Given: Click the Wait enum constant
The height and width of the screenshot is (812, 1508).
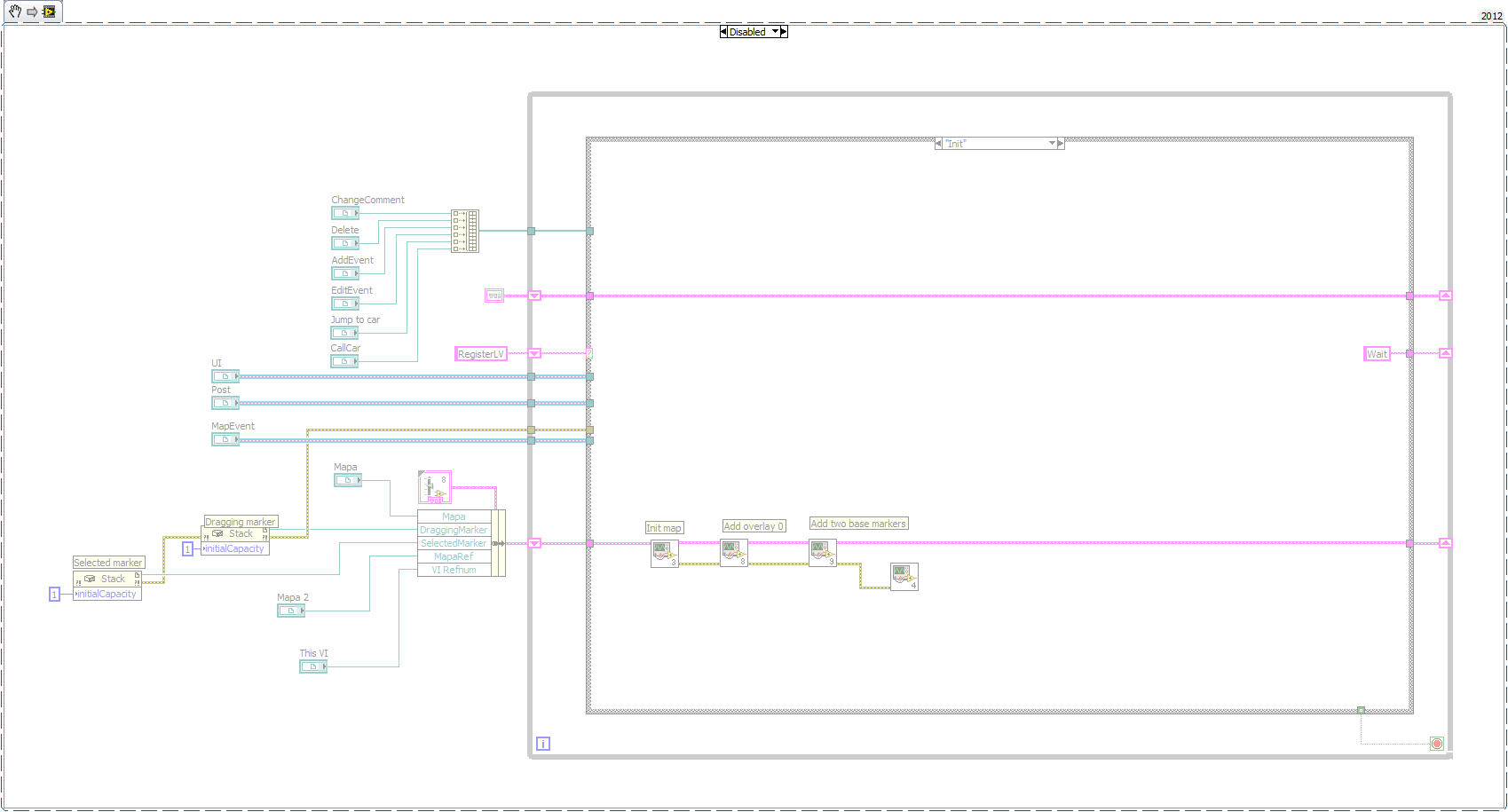Looking at the screenshot, I should click(x=1377, y=354).
